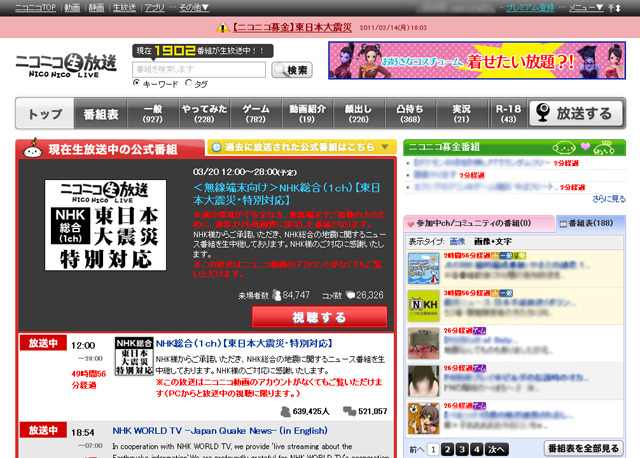Select the タグ radio button
The image size is (640, 458).
click(x=188, y=83)
